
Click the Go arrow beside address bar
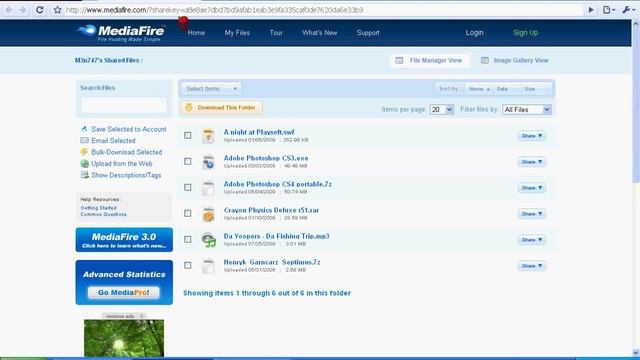tap(590, 10)
